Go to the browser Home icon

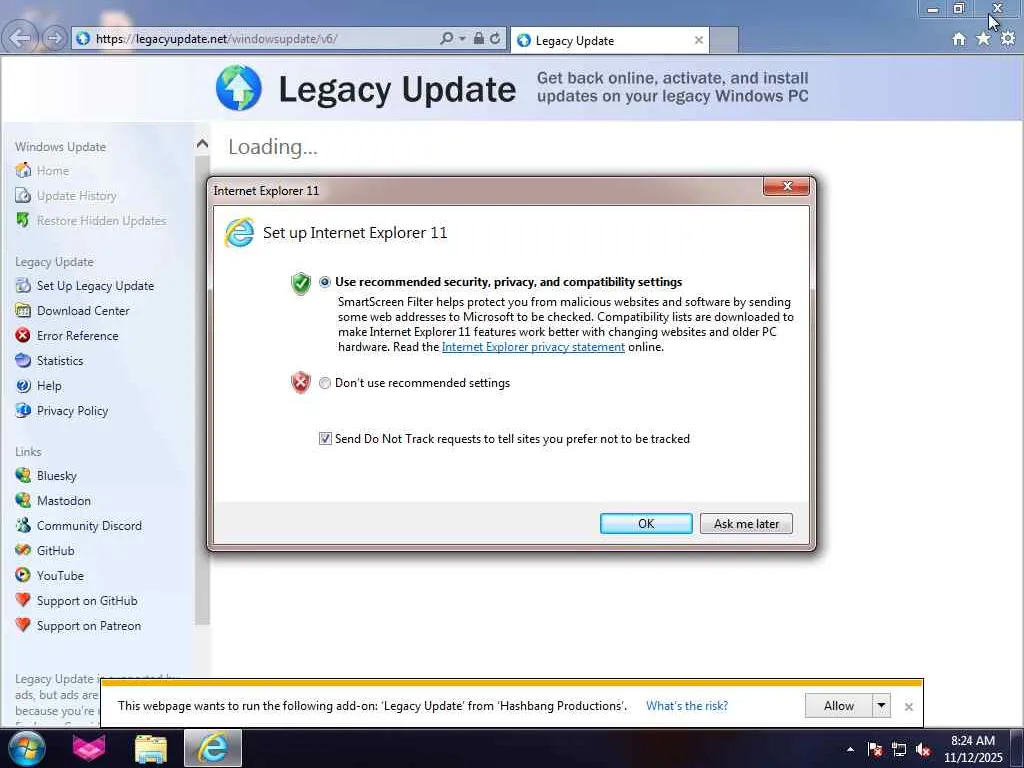(x=959, y=39)
